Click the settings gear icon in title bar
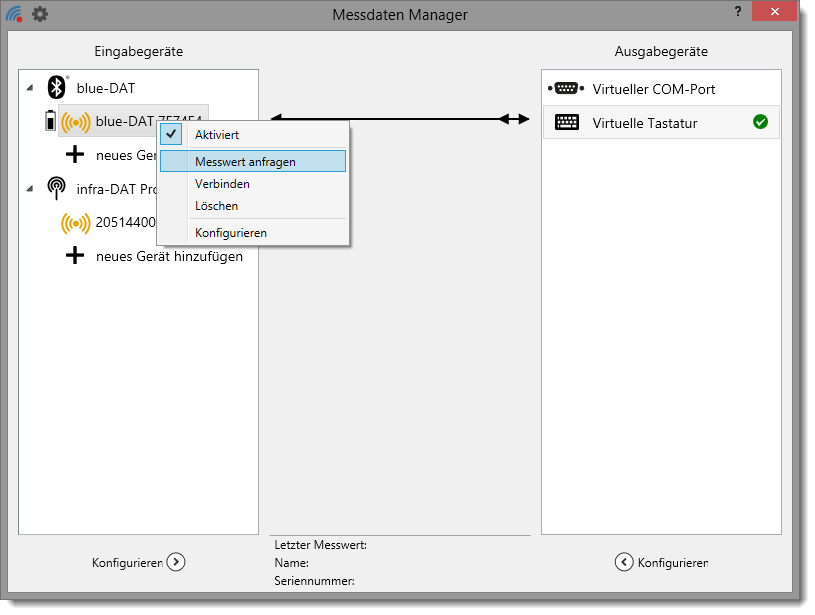815x615 pixels. (x=40, y=14)
